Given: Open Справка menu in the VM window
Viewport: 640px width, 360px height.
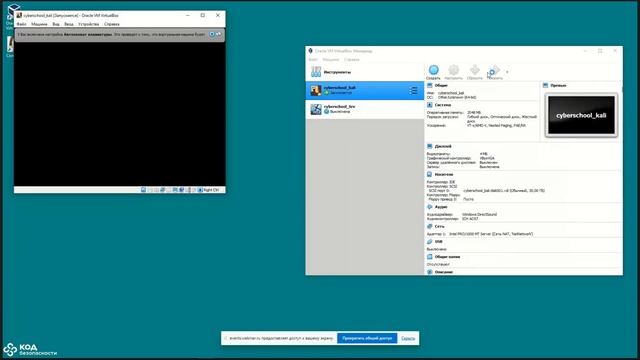Looking at the screenshot, I should [x=112, y=24].
